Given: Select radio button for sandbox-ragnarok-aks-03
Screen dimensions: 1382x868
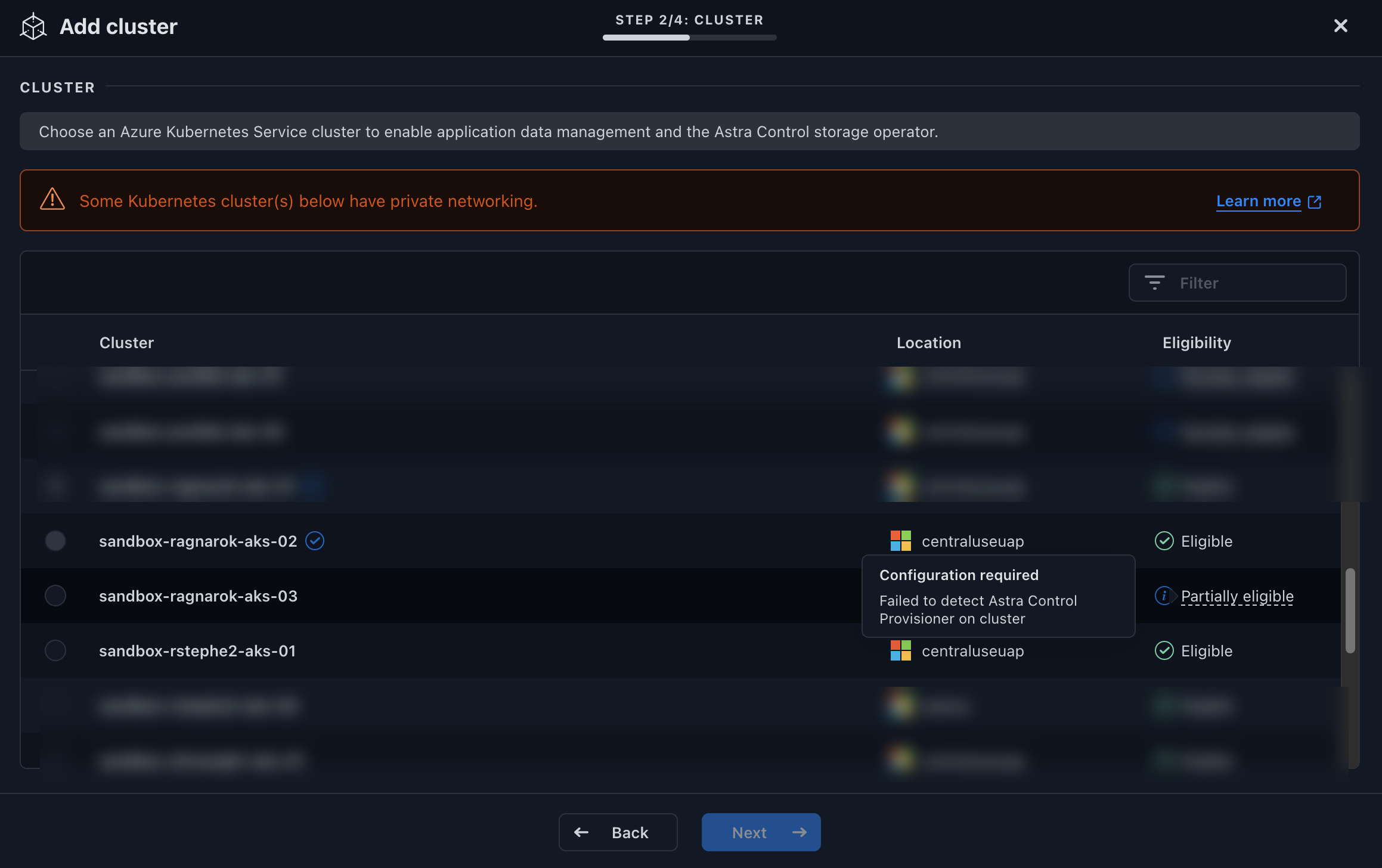Looking at the screenshot, I should click(55, 596).
